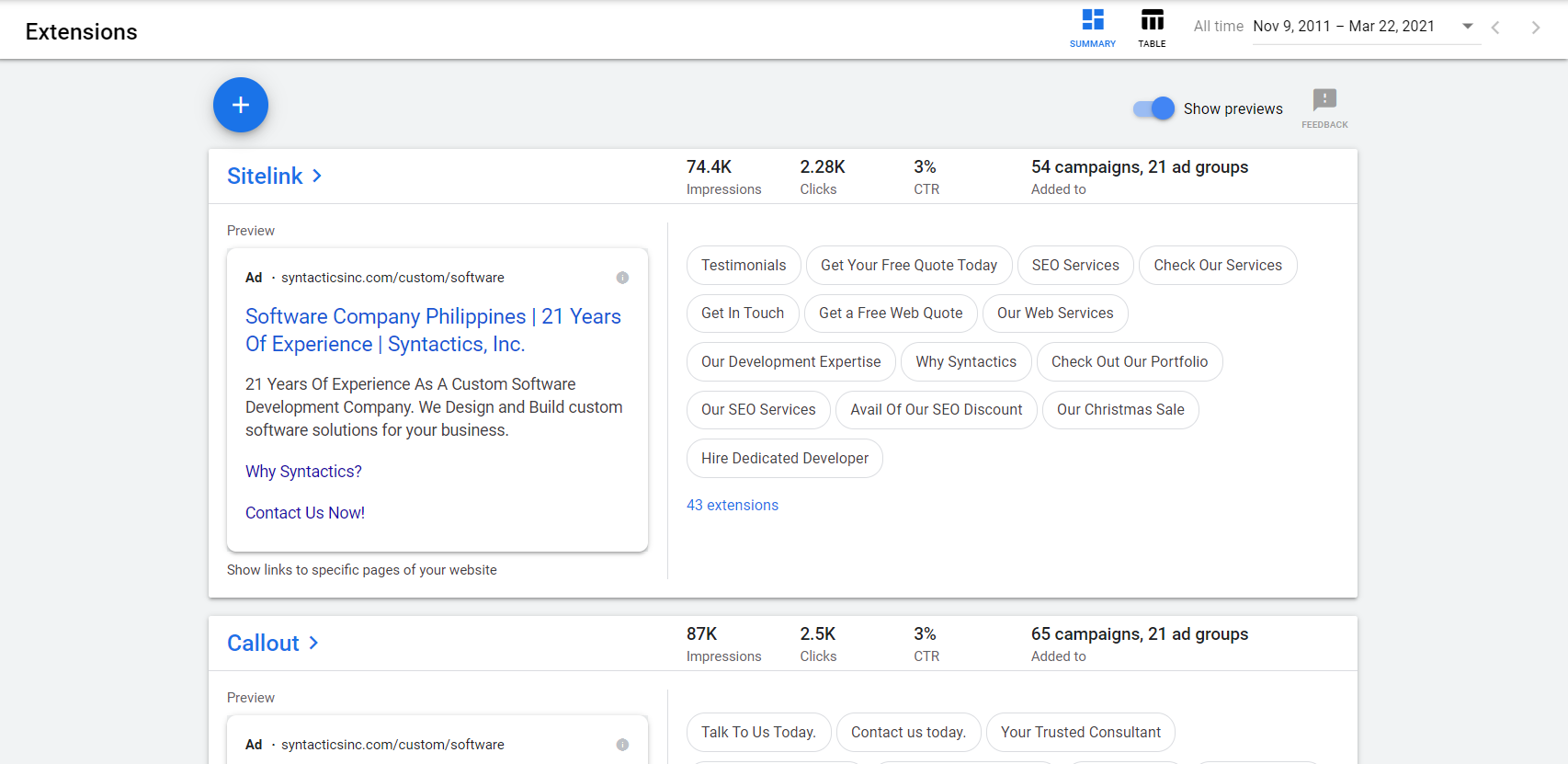
Task: Select Our Christmas Sale chip
Action: point(1120,410)
